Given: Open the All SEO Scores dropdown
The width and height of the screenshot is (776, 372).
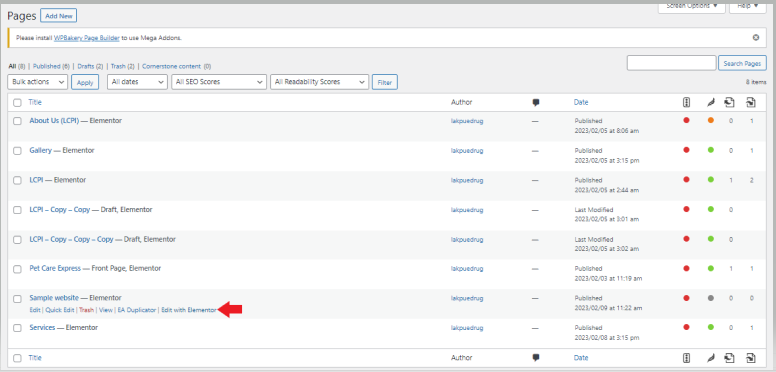Looking at the screenshot, I should pos(219,82).
